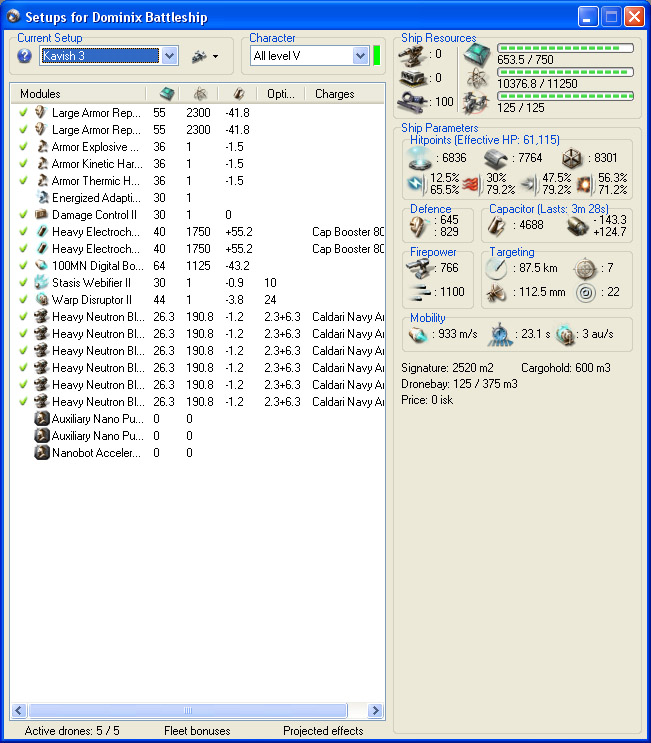The width and height of the screenshot is (651, 743).
Task: Toggle the Armor Explosive hardener checkmark
Action: [x=23, y=147]
